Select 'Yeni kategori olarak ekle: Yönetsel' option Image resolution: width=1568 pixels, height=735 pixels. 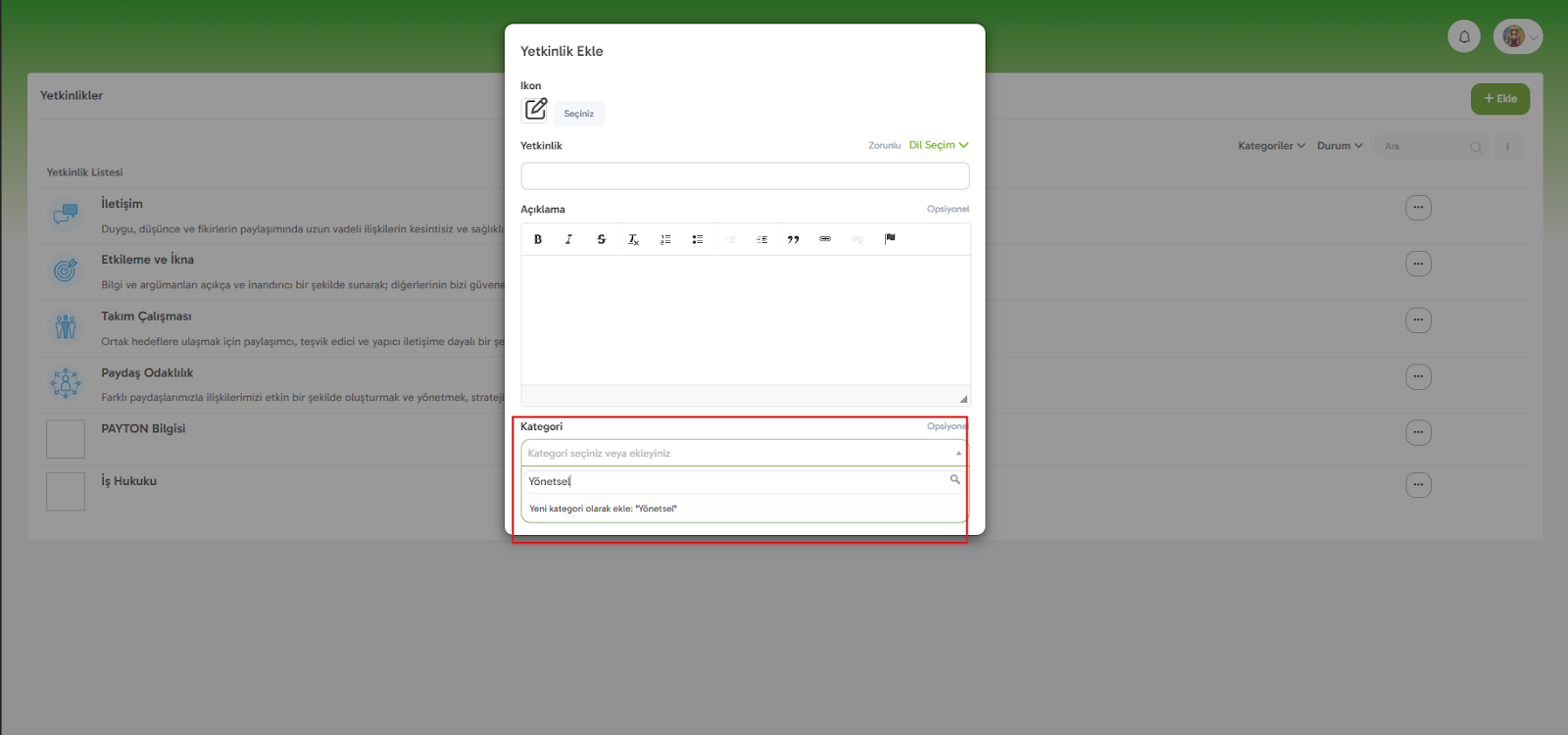603,509
